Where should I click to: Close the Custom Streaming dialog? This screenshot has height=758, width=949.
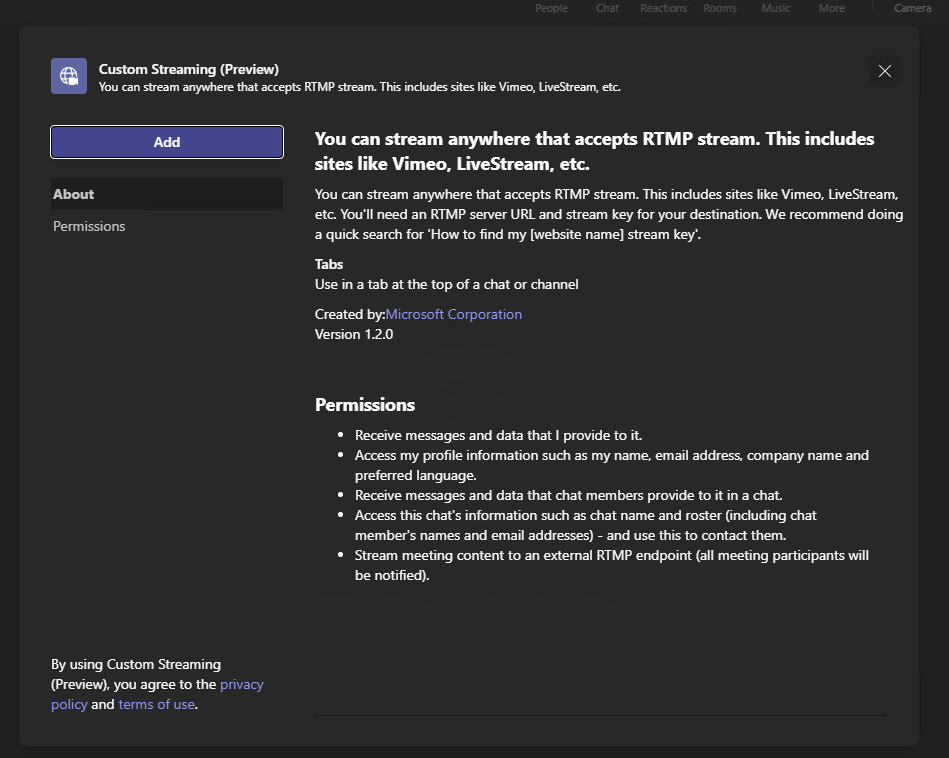(884, 71)
